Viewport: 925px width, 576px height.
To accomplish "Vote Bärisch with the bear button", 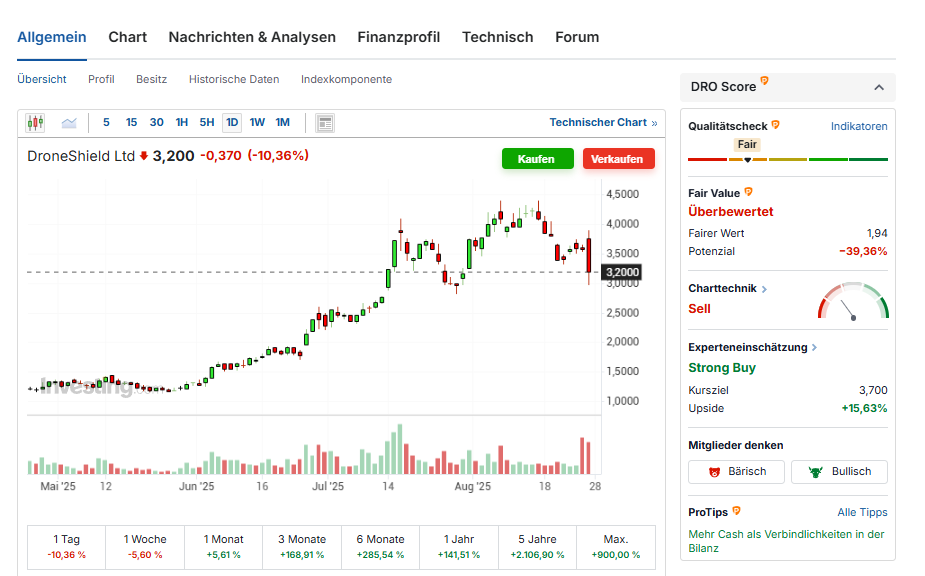I will pyautogui.click(x=736, y=472).
